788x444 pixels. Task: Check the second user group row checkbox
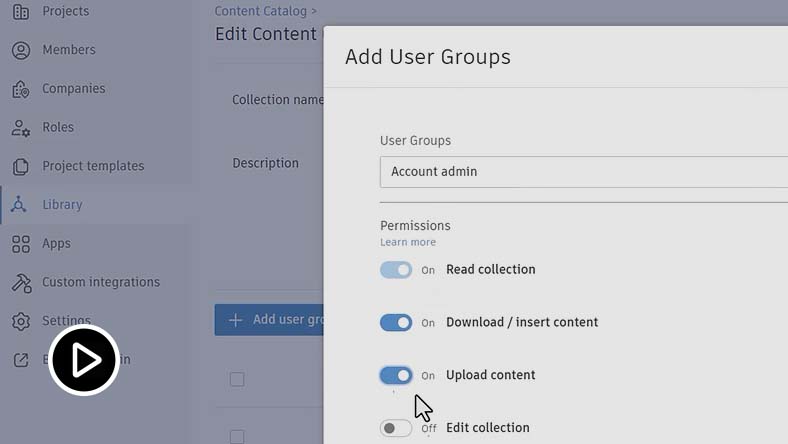pos(237,436)
